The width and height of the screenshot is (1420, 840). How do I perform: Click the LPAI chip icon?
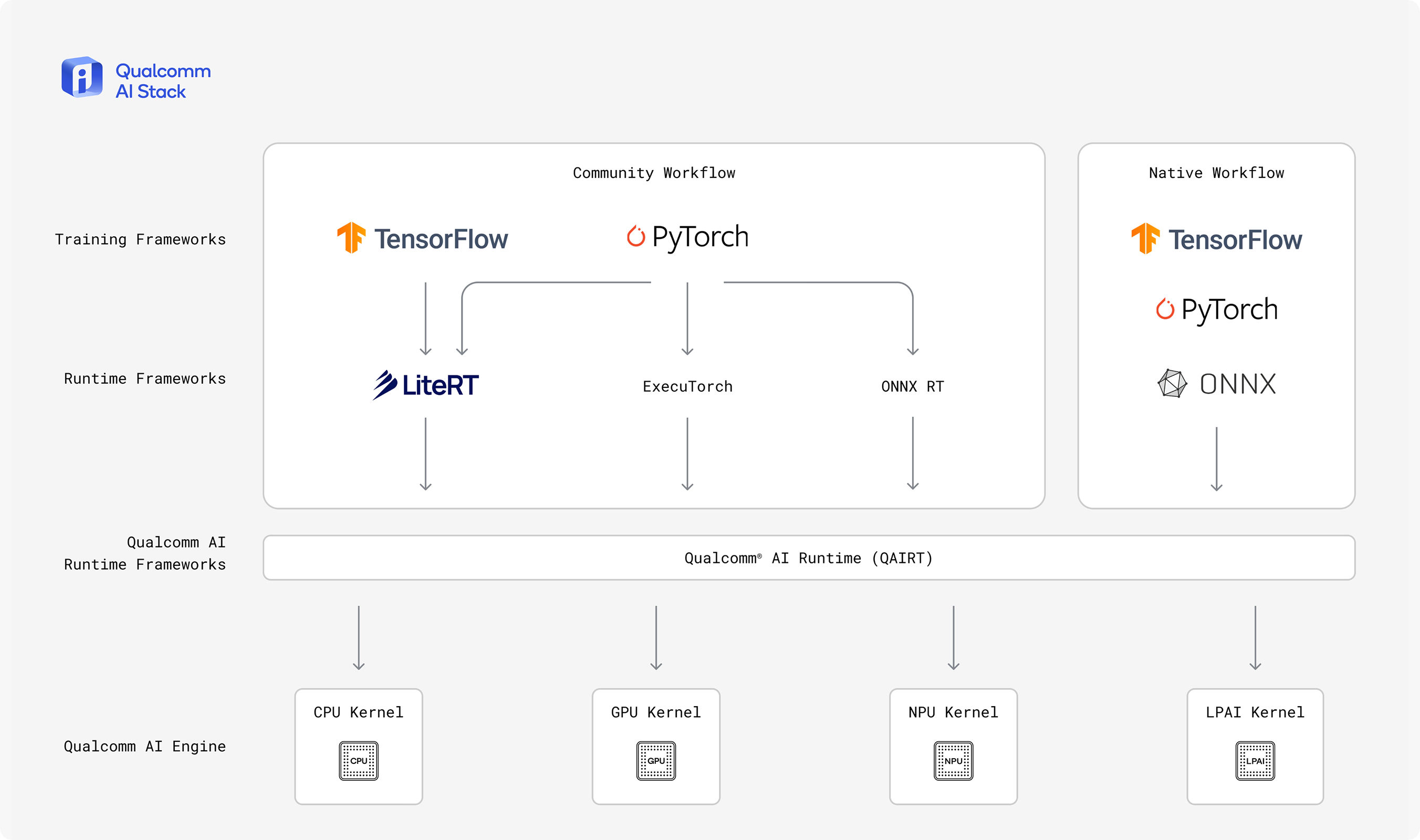[1255, 761]
